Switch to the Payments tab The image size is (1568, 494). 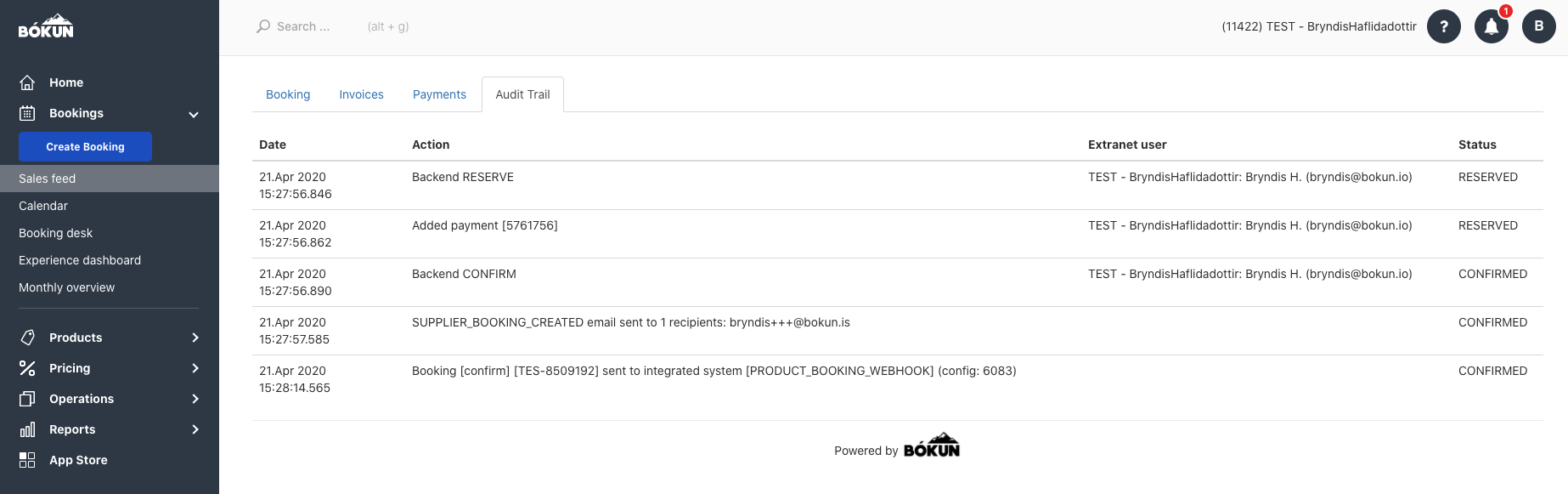coord(439,94)
